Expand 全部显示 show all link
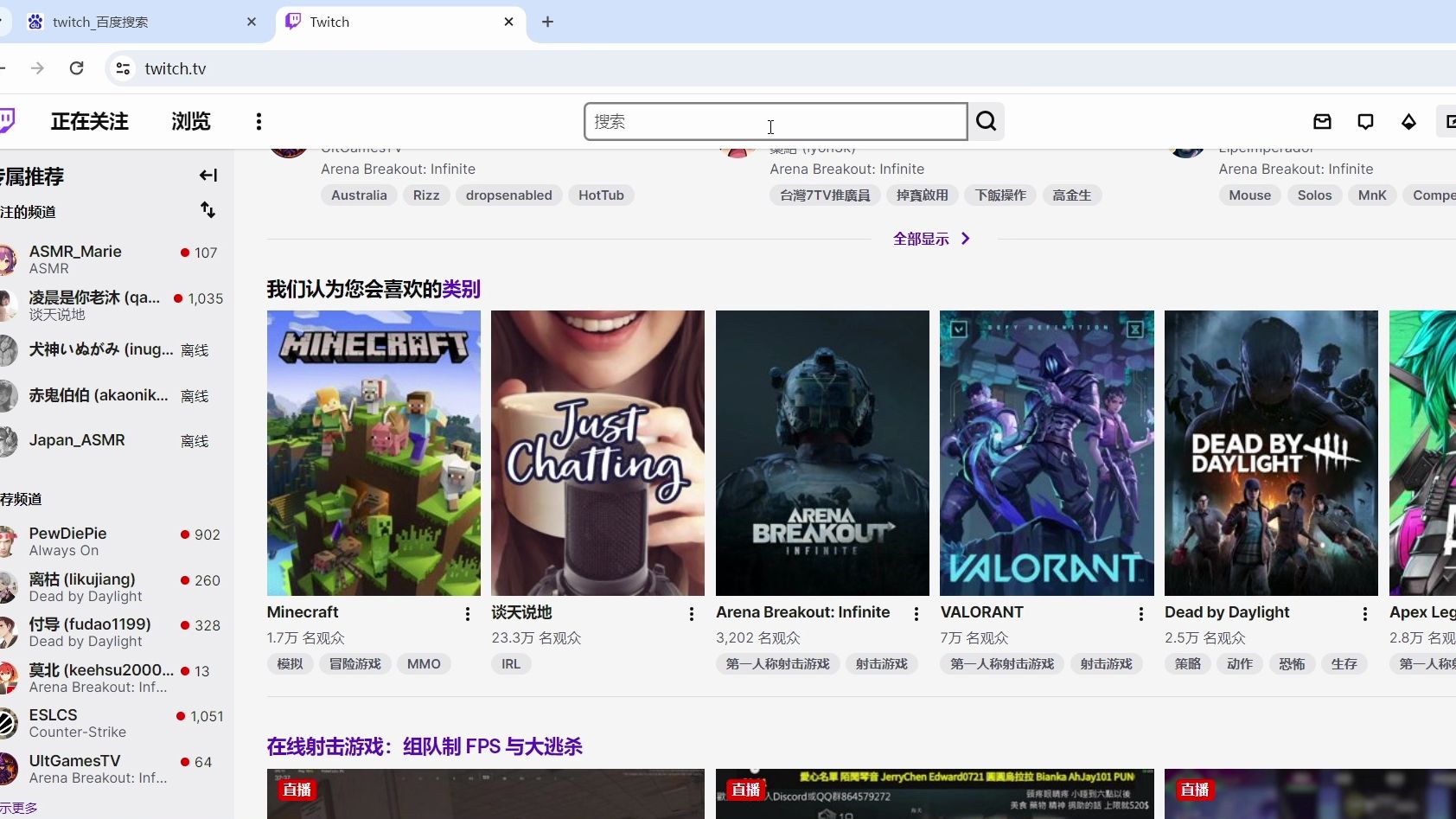The height and width of the screenshot is (819, 1456). point(932,239)
